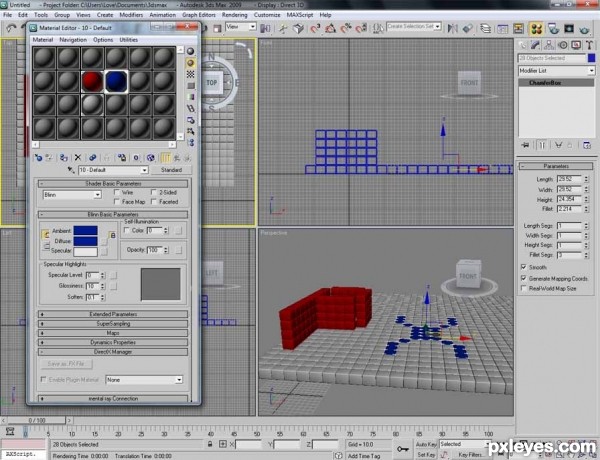Open Hierarchy command panel tab
The width and height of the screenshot is (600, 460).
coord(549,45)
